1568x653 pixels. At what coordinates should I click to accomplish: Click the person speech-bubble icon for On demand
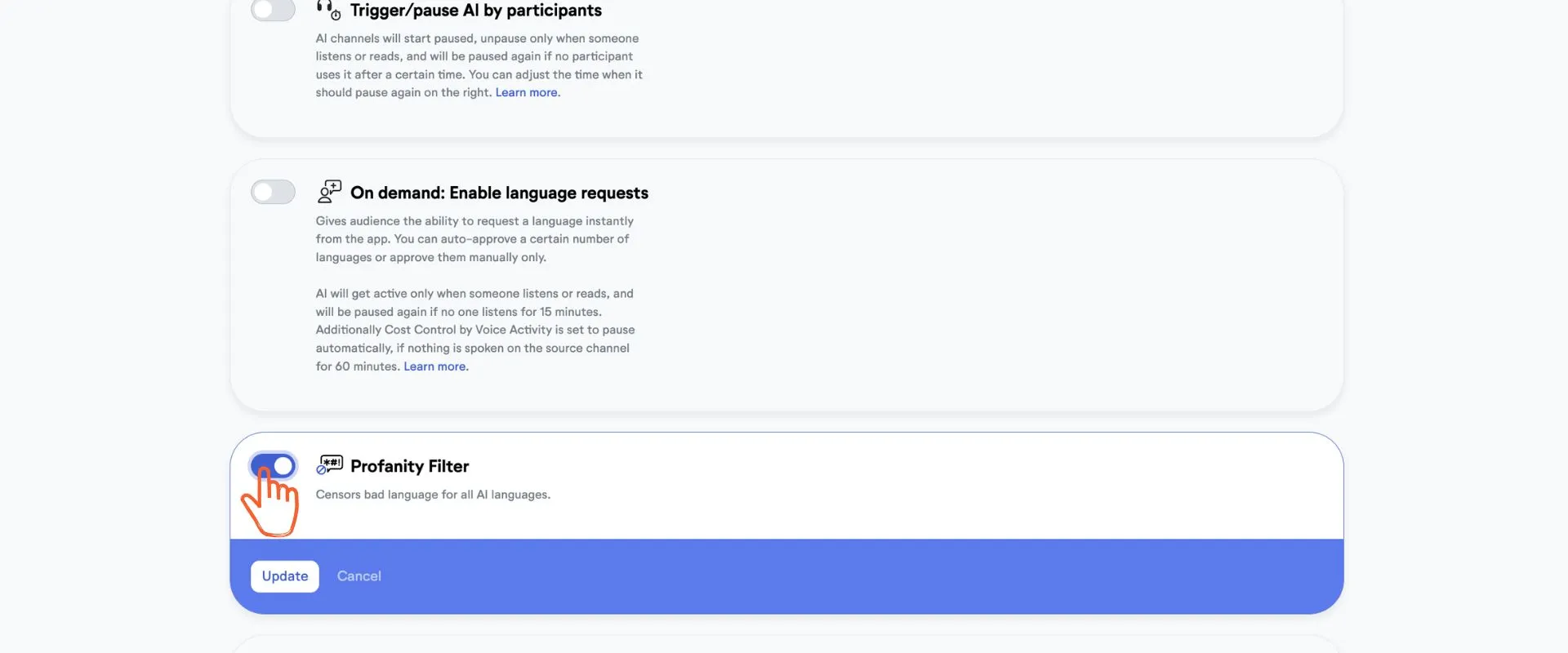(x=329, y=192)
